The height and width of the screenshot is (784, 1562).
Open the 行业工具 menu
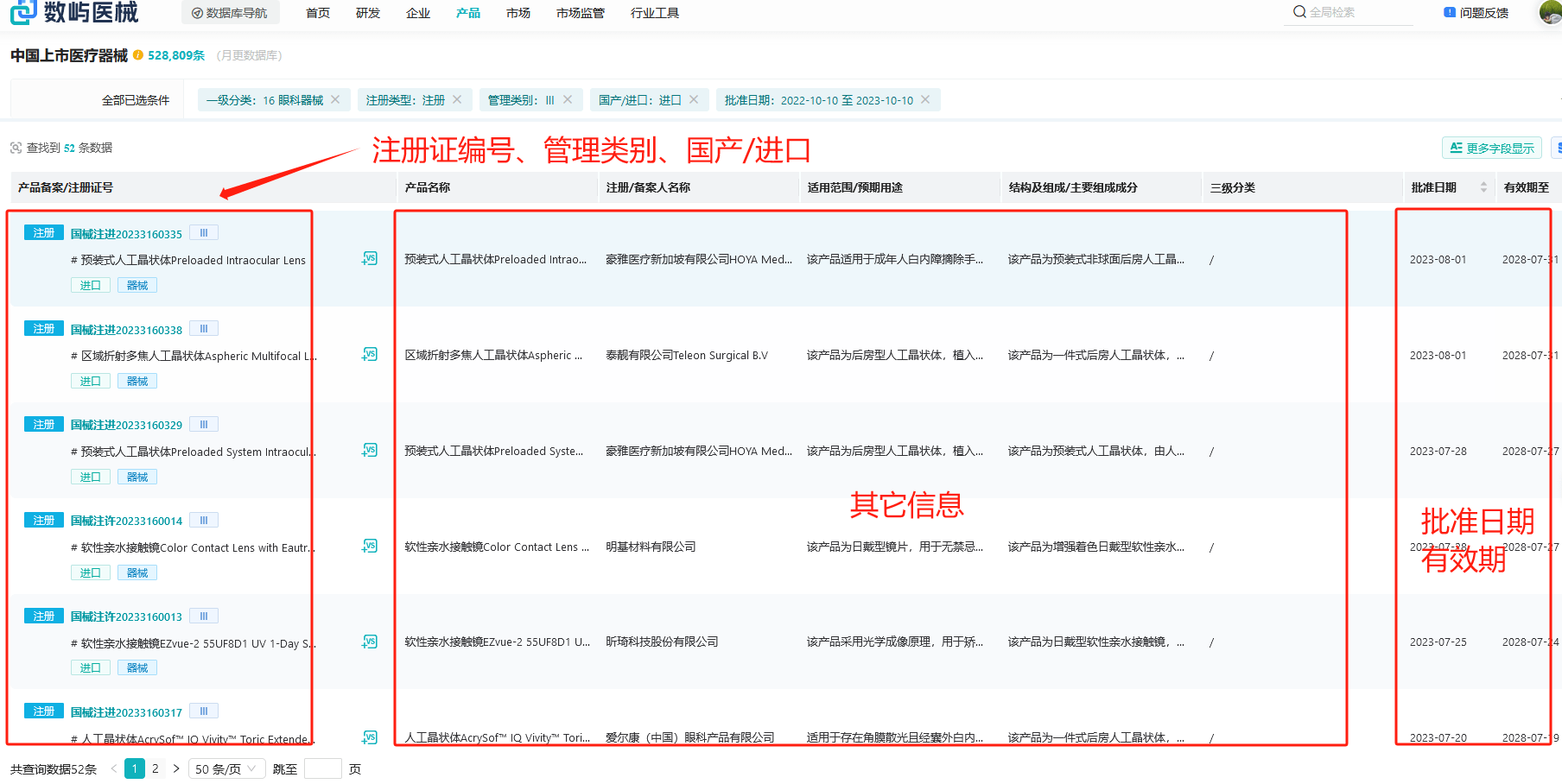[654, 12]
